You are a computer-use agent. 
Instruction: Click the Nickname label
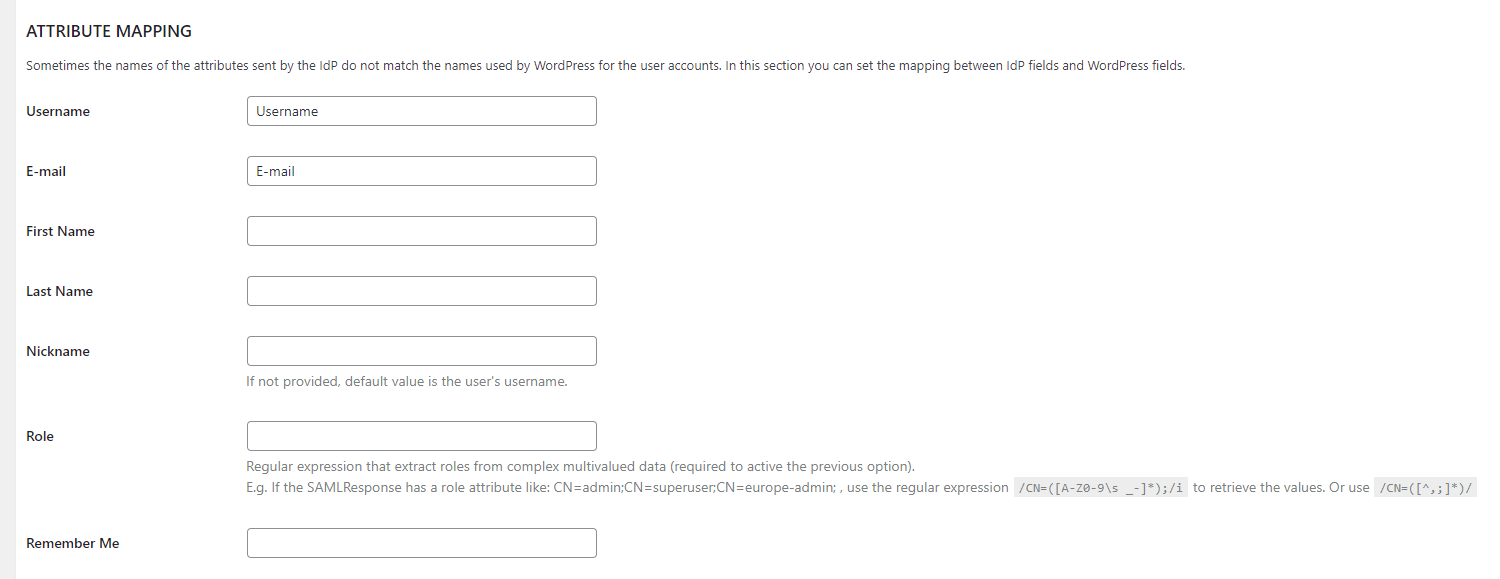pos(58,351)
